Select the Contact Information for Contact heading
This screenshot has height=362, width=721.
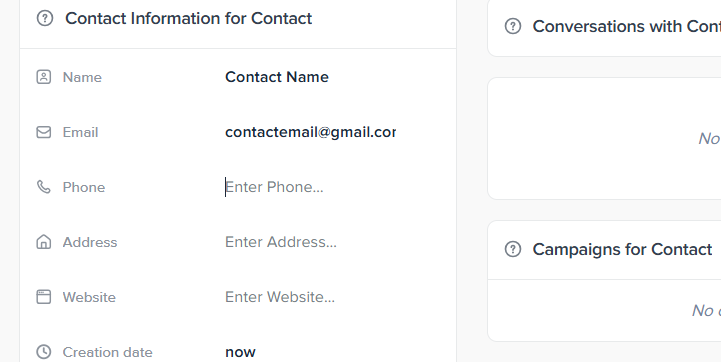[189, 18]
